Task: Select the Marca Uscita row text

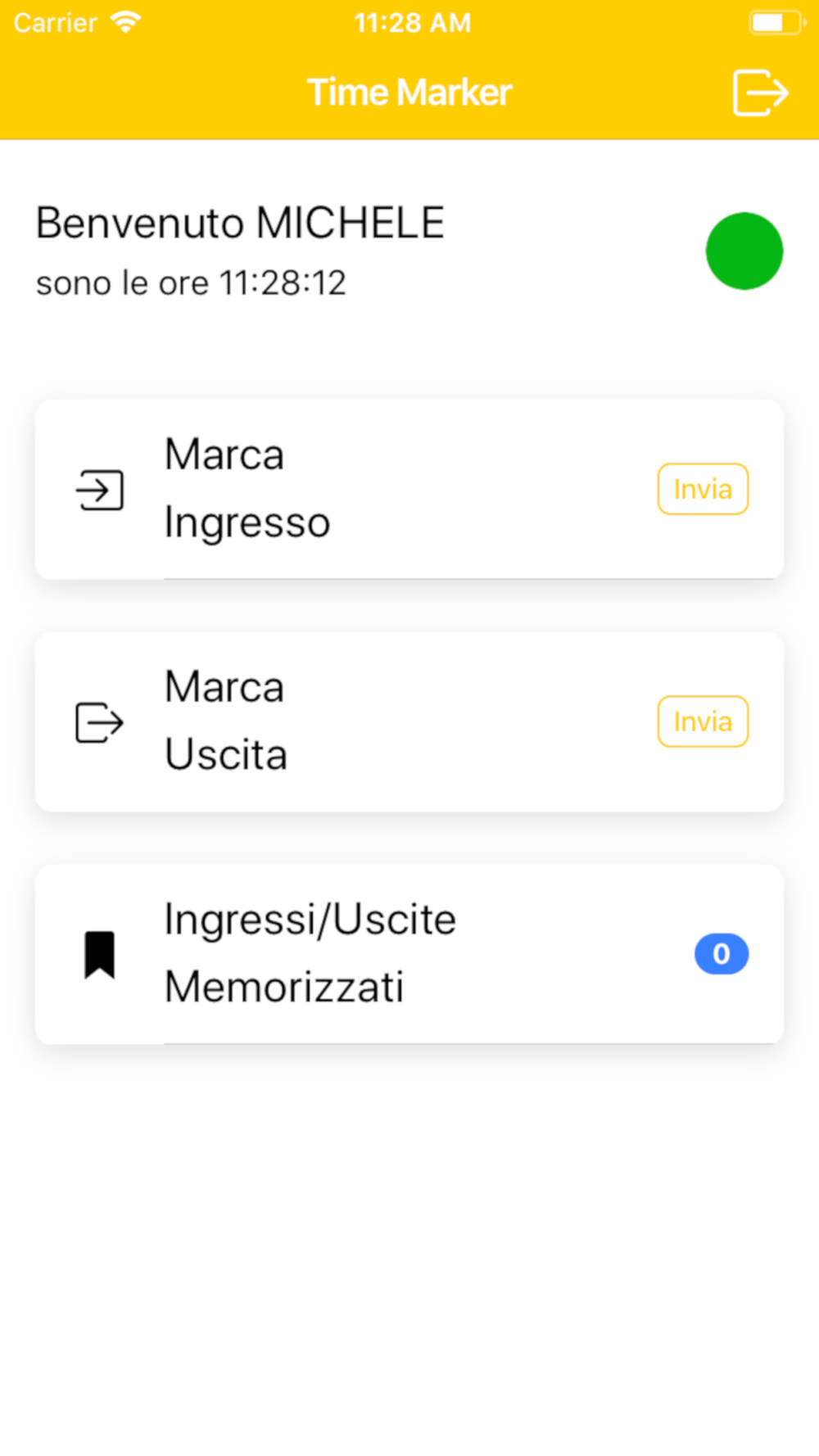Action: pos(226,721)
